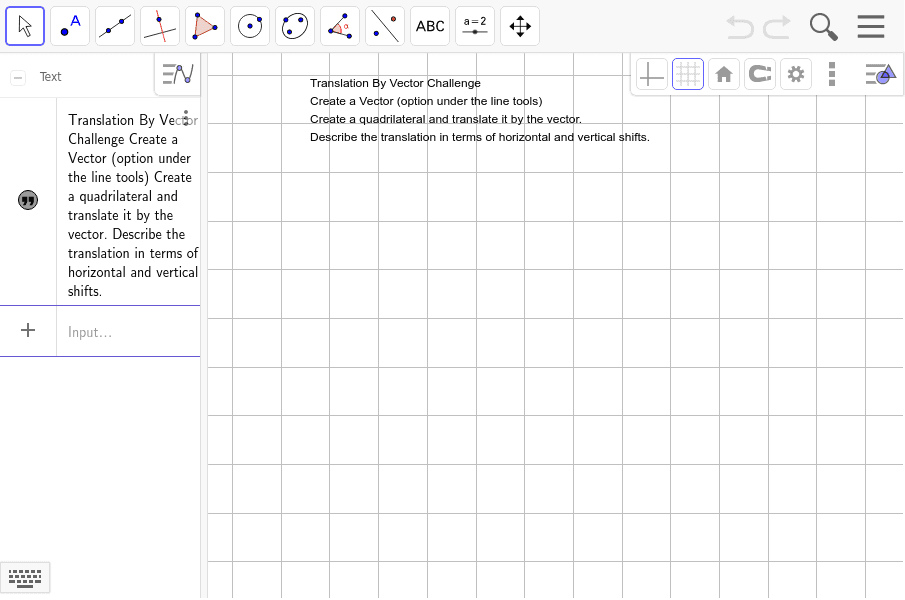Screen dimensions: 905x600
Task: Toggle the grid display
Action: [x=688, y=74]
